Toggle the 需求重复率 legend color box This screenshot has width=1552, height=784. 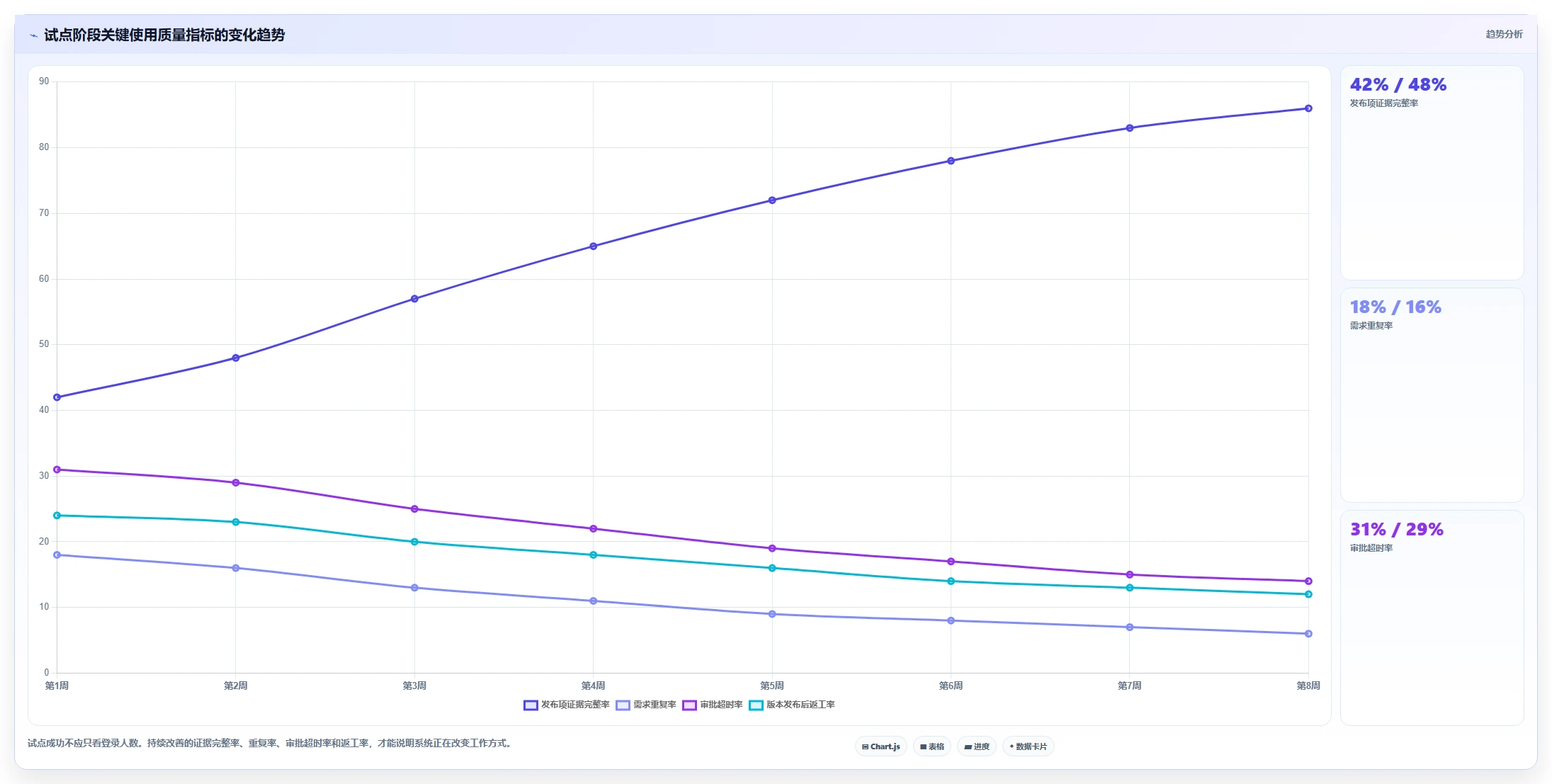(x=623, y=705)
